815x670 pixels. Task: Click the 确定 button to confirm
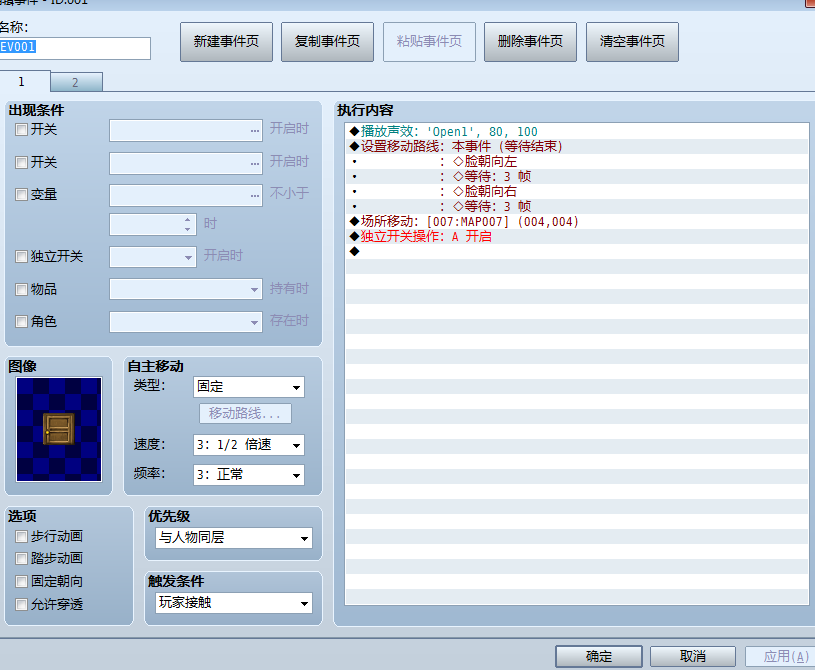pyautogui.click(x=599, y=657)
